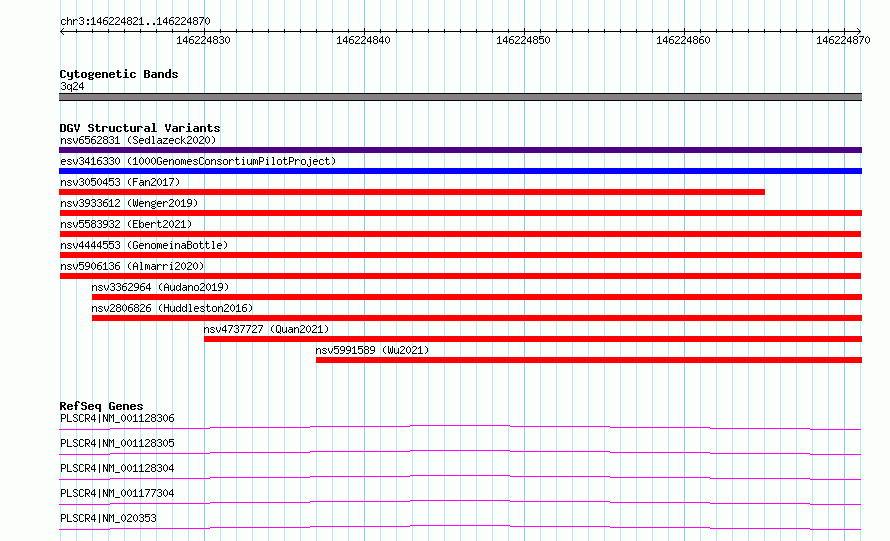Click the ruler tick label 146224850
Image resolution: width=890 pixels, height=541 pixels.
tap(523, 40)
